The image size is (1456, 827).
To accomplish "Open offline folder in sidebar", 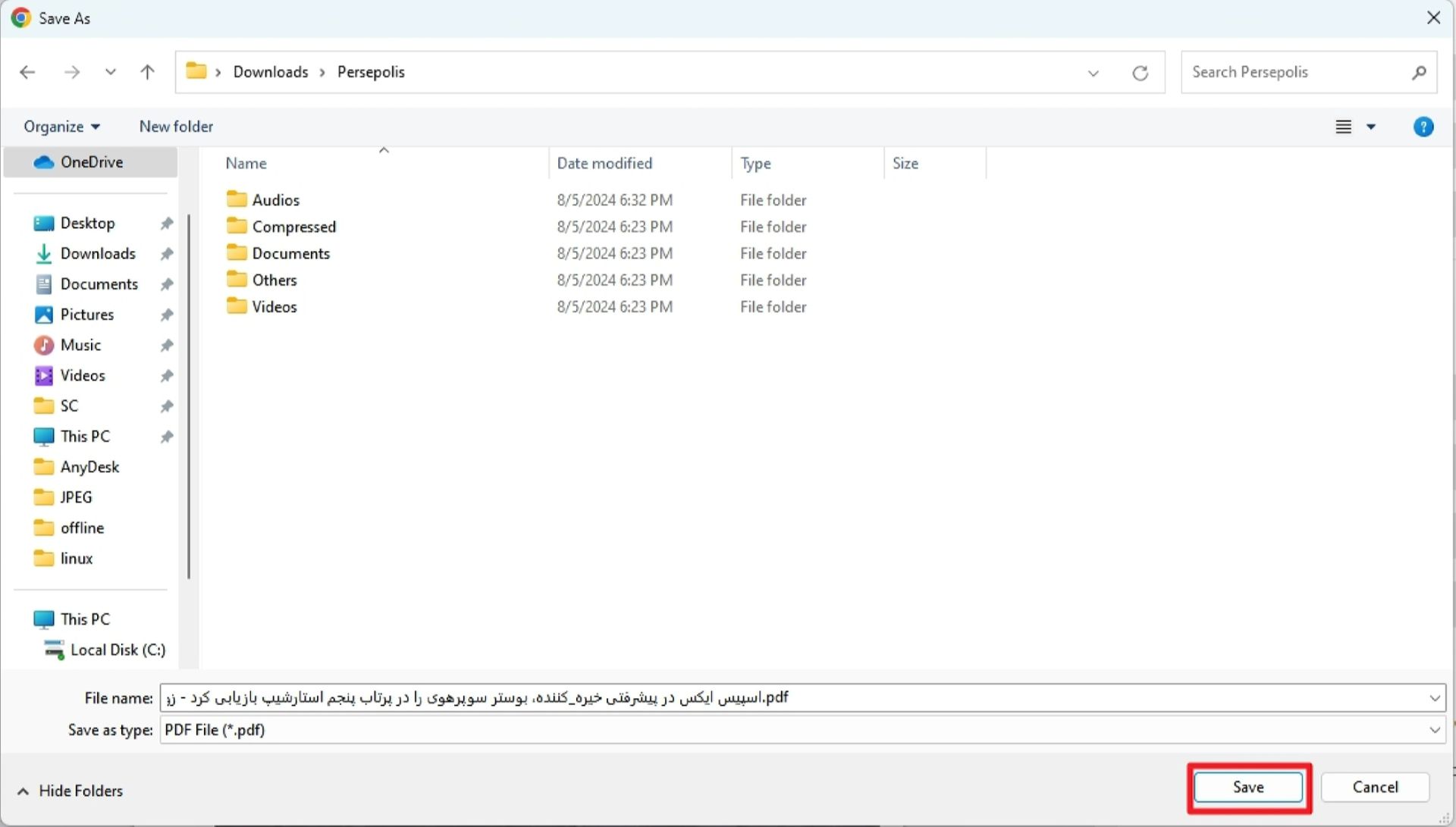I will click(x=82, y=528).
